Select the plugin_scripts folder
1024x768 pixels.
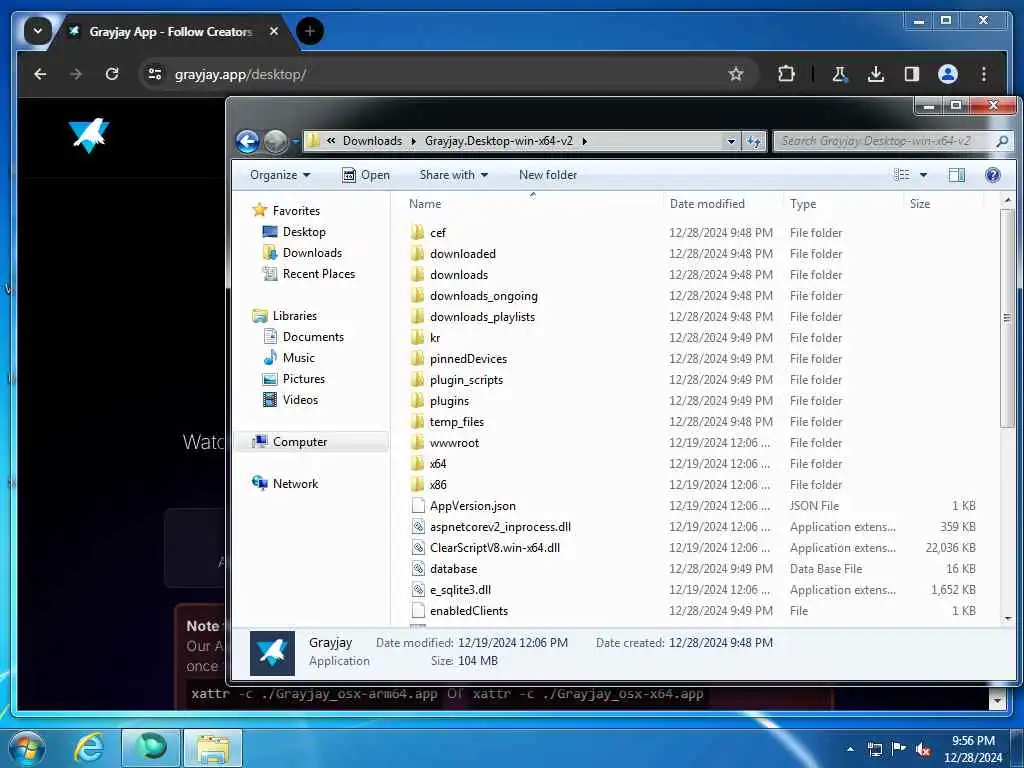[466, 379]
